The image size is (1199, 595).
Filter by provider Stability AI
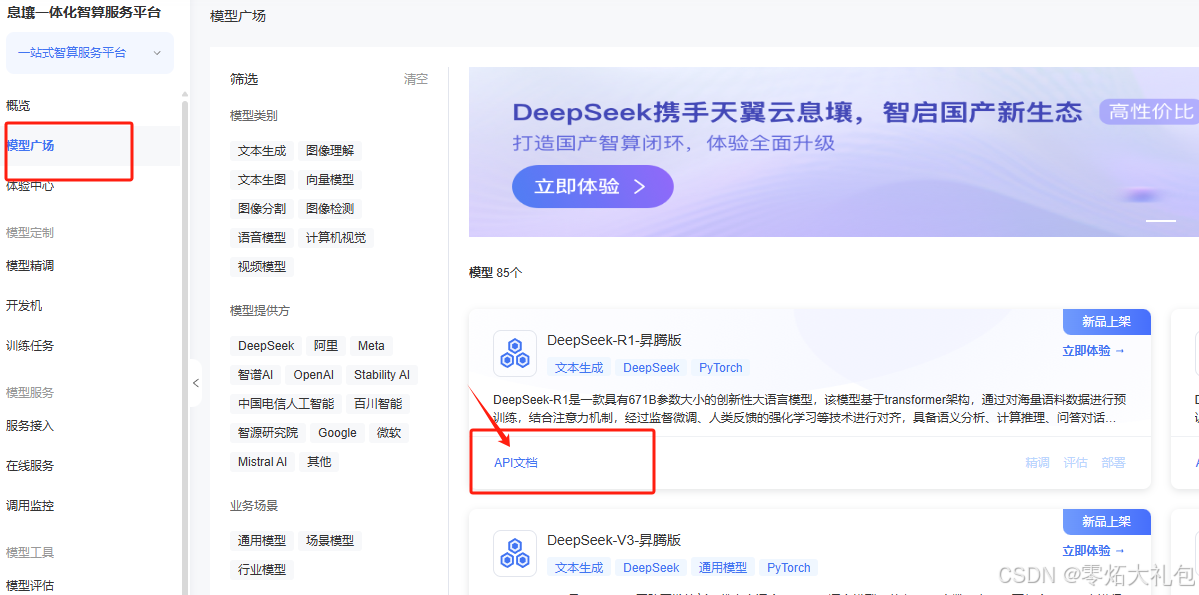point(382,375)
